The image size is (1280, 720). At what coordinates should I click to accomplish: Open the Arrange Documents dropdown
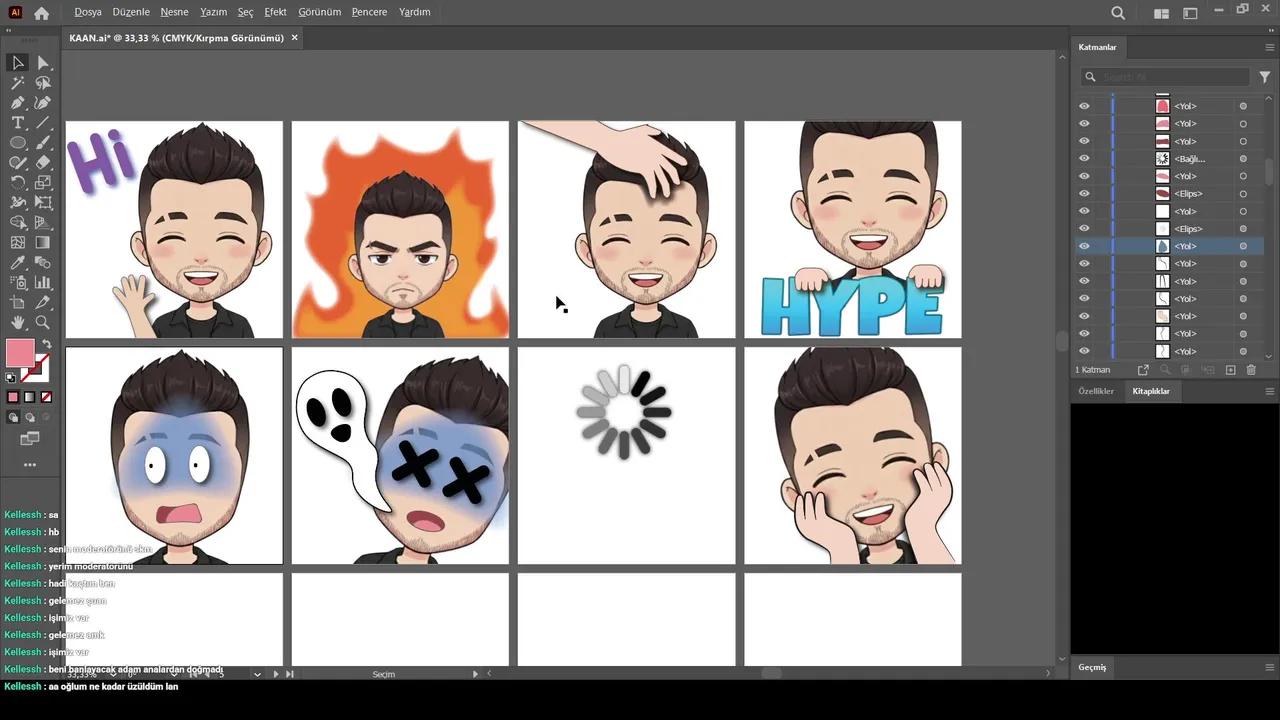pyautogui.click(x=1161, y=13)
